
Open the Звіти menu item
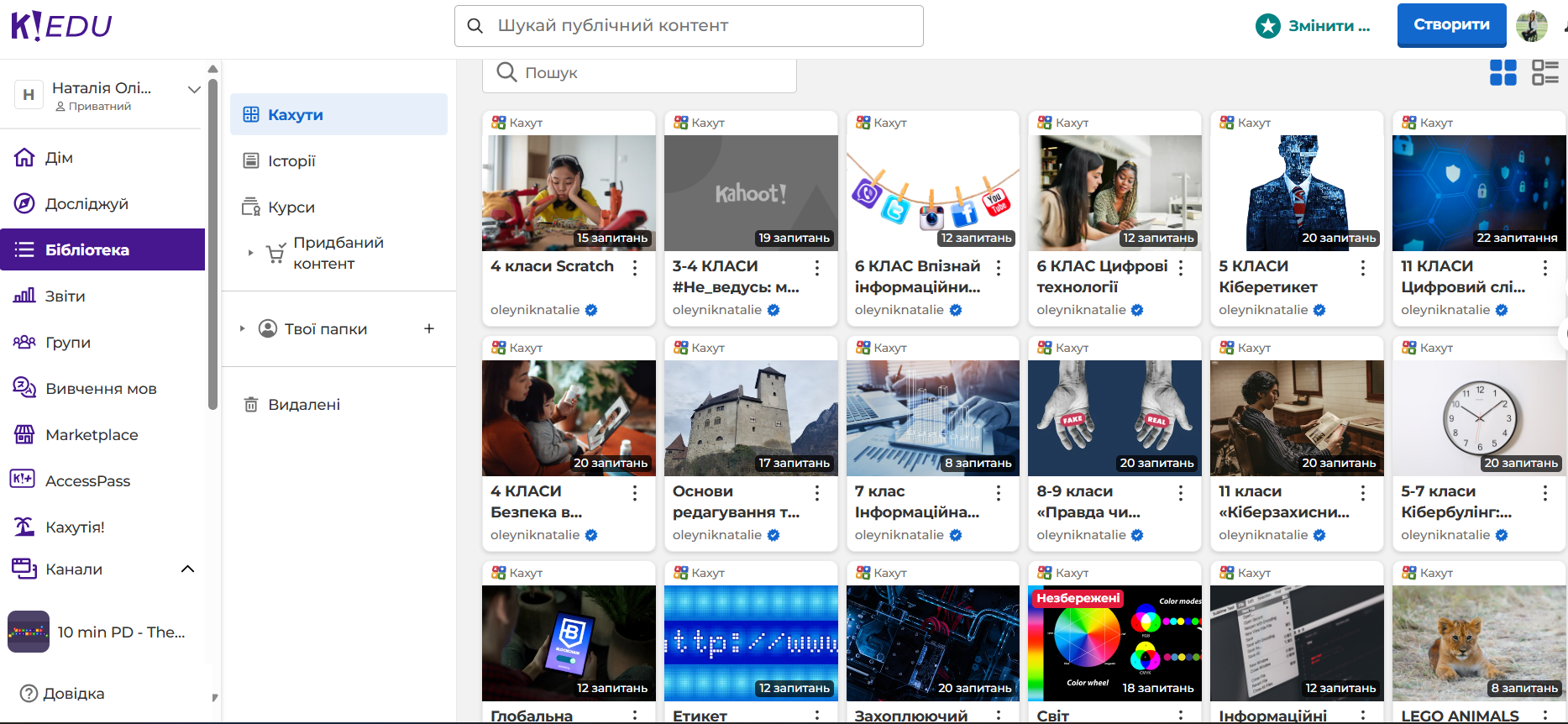point(65,296)
